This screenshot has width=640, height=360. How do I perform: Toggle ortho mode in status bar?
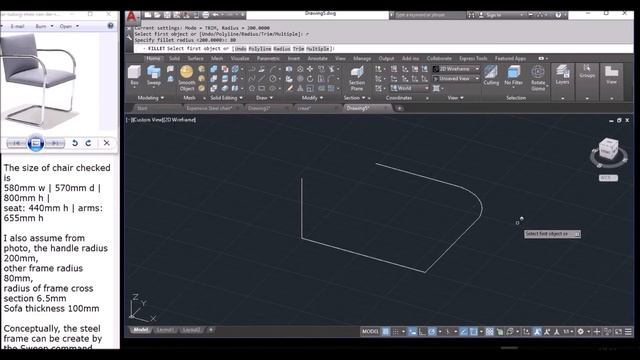[x=422, y=331]
